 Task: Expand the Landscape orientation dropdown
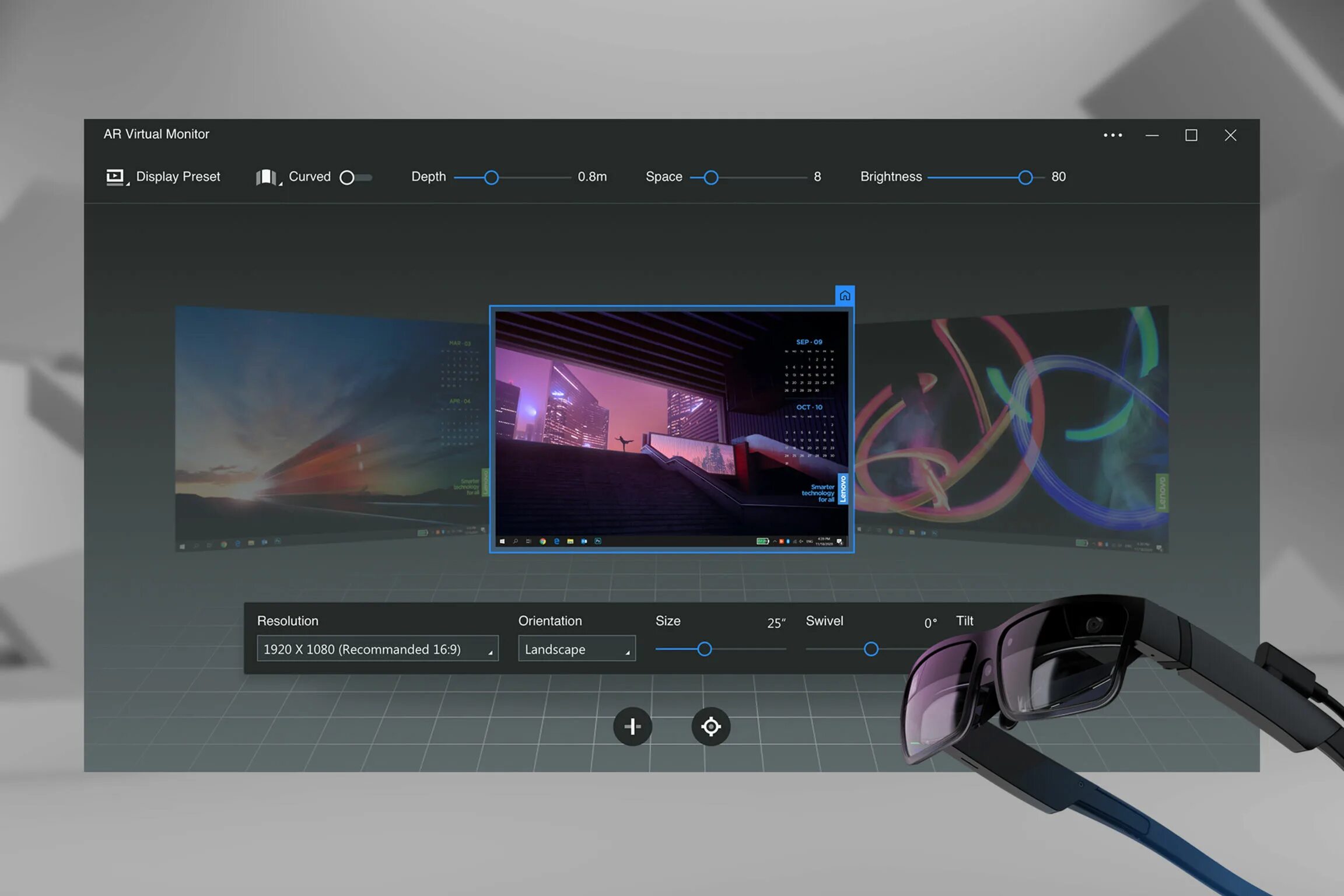(x=576, y=649)
